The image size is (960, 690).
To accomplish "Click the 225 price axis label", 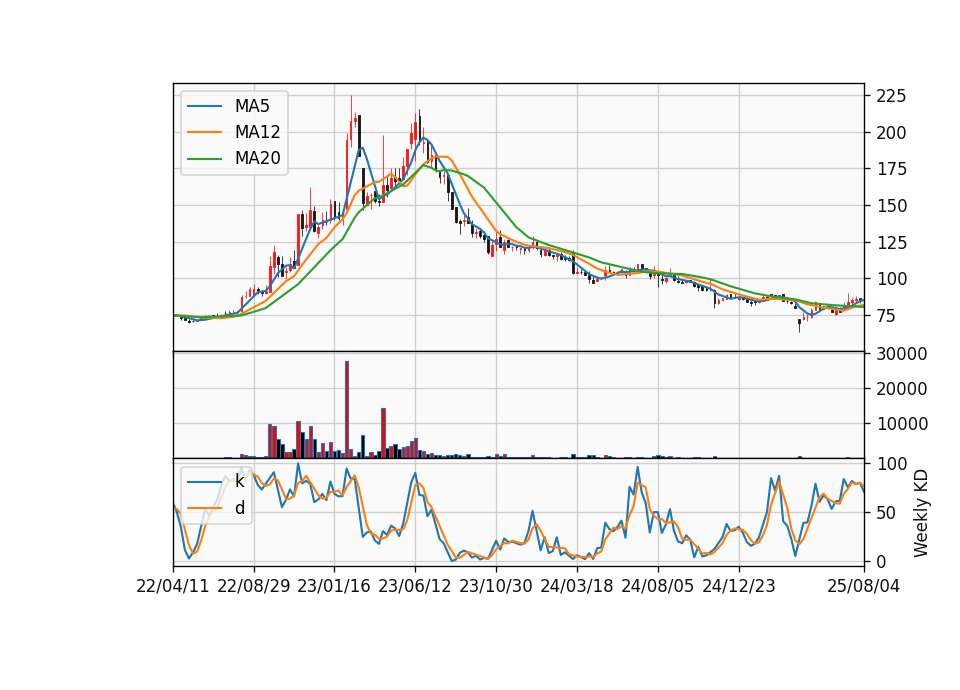I will [x=891, y=96].
